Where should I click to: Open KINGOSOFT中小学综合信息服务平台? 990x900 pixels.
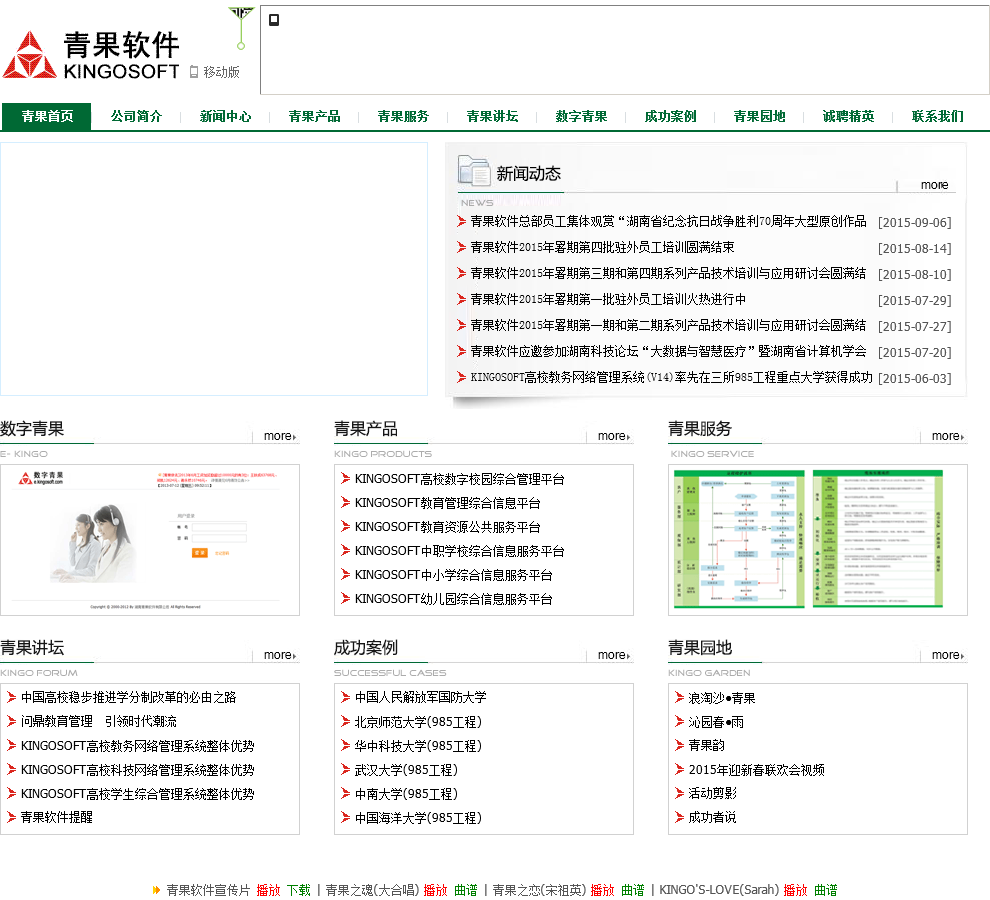tap(453, 575)
